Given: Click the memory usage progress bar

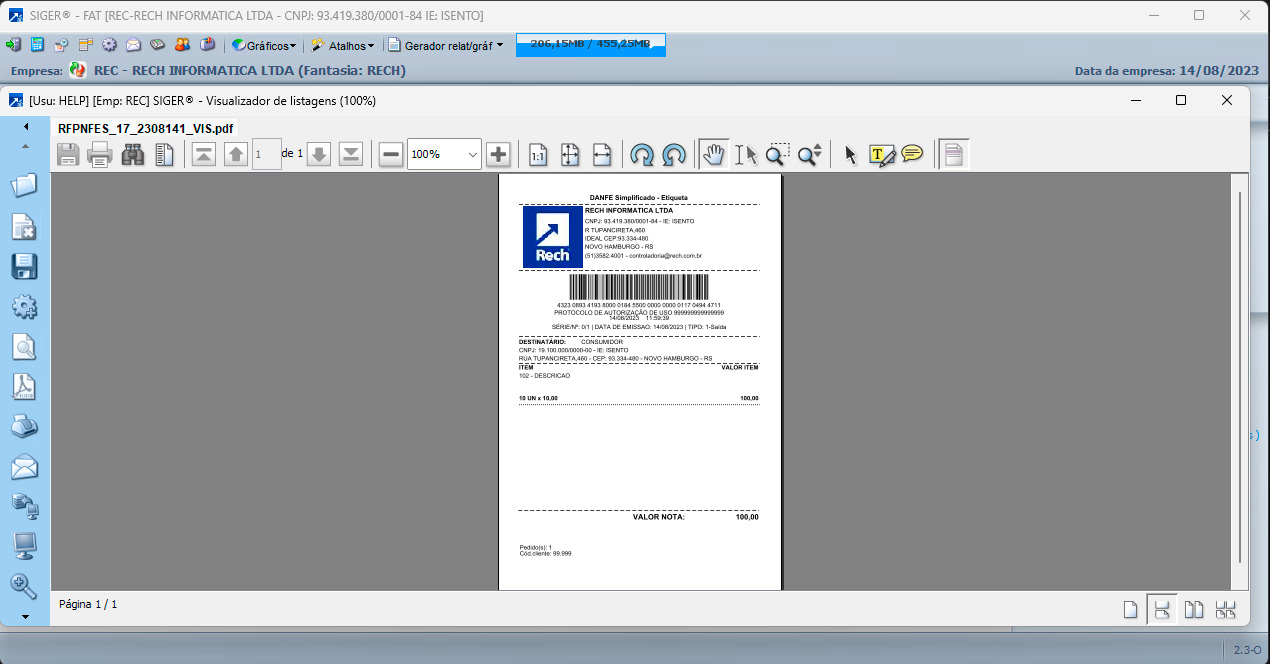Looking at the screenshot, I should point(590,45).
